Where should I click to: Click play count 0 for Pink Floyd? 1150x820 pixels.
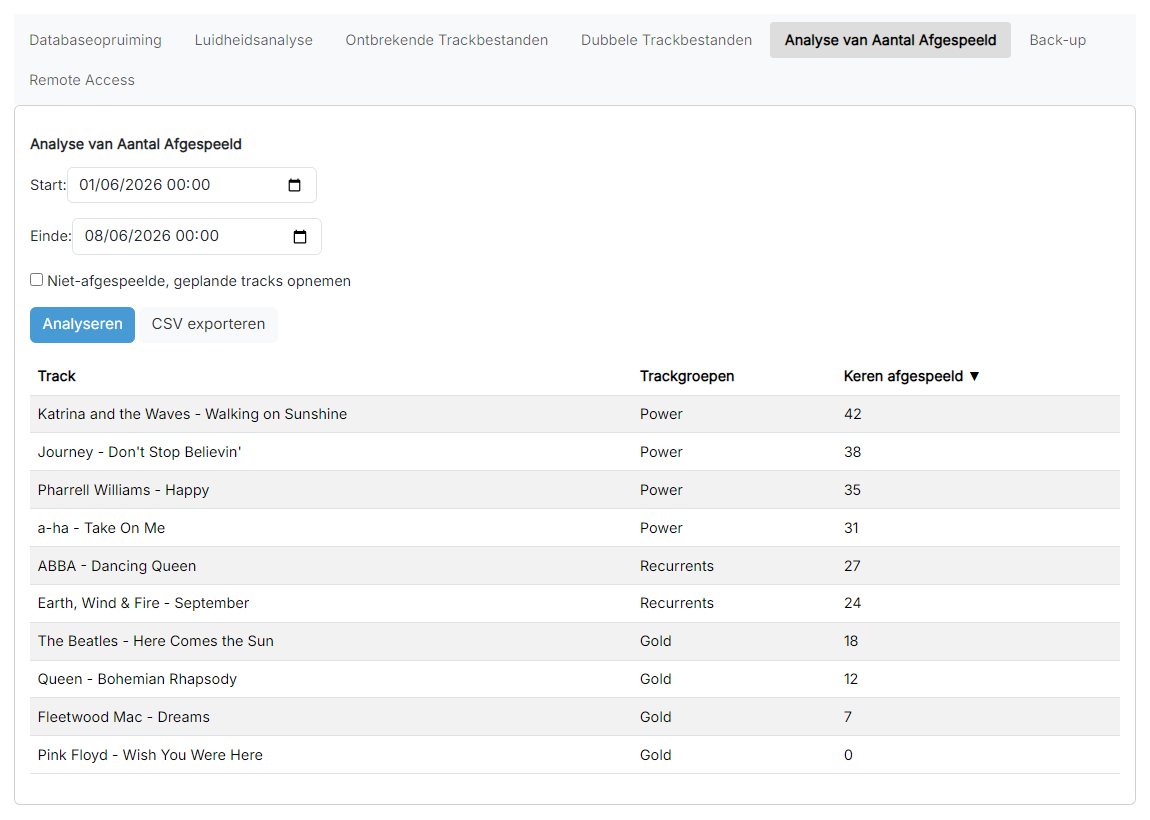click(x=848, y=755)
